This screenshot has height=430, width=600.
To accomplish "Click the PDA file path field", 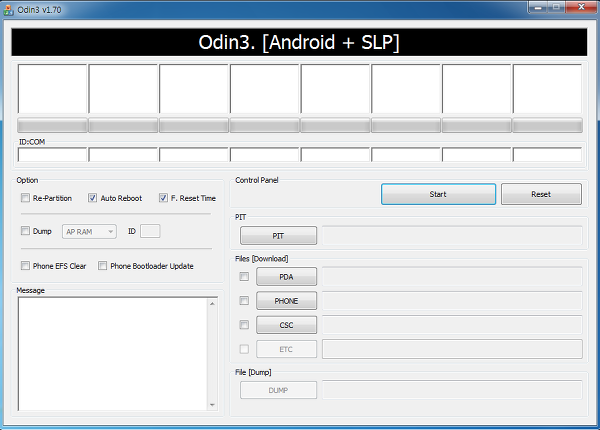I will point(452,277).
